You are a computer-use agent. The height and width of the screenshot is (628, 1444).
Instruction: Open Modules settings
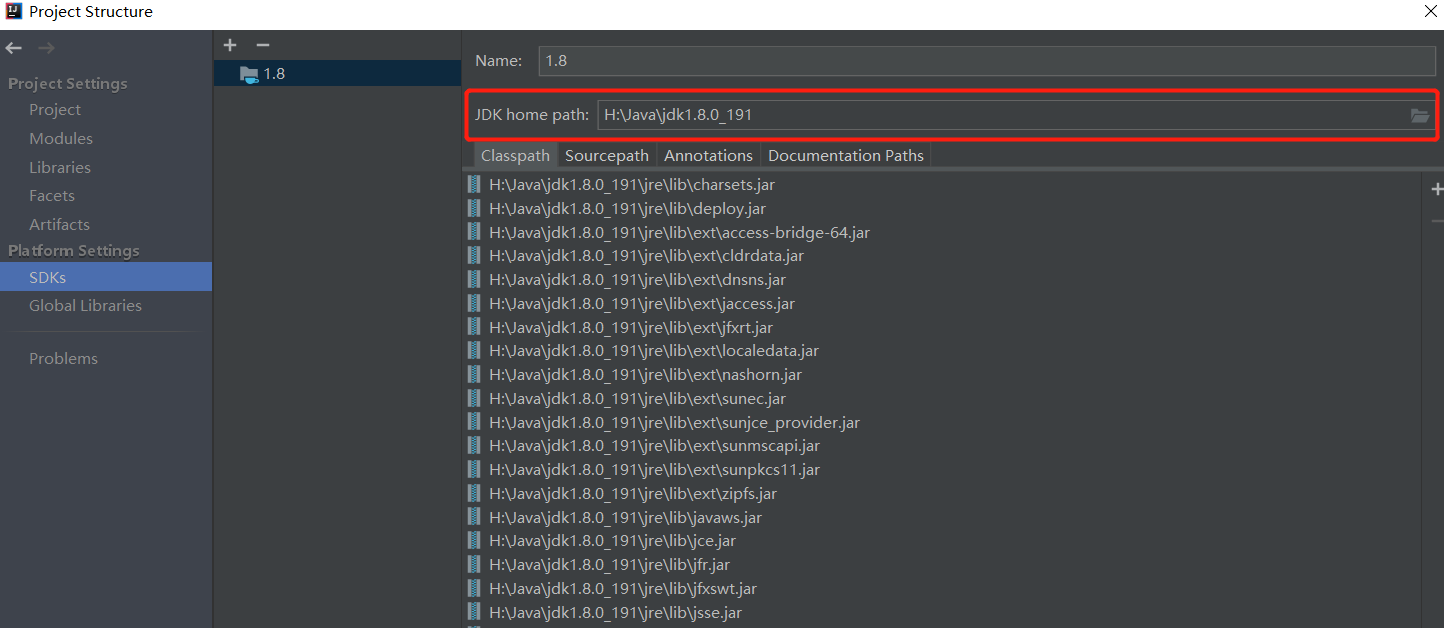[x=61, y=139]
